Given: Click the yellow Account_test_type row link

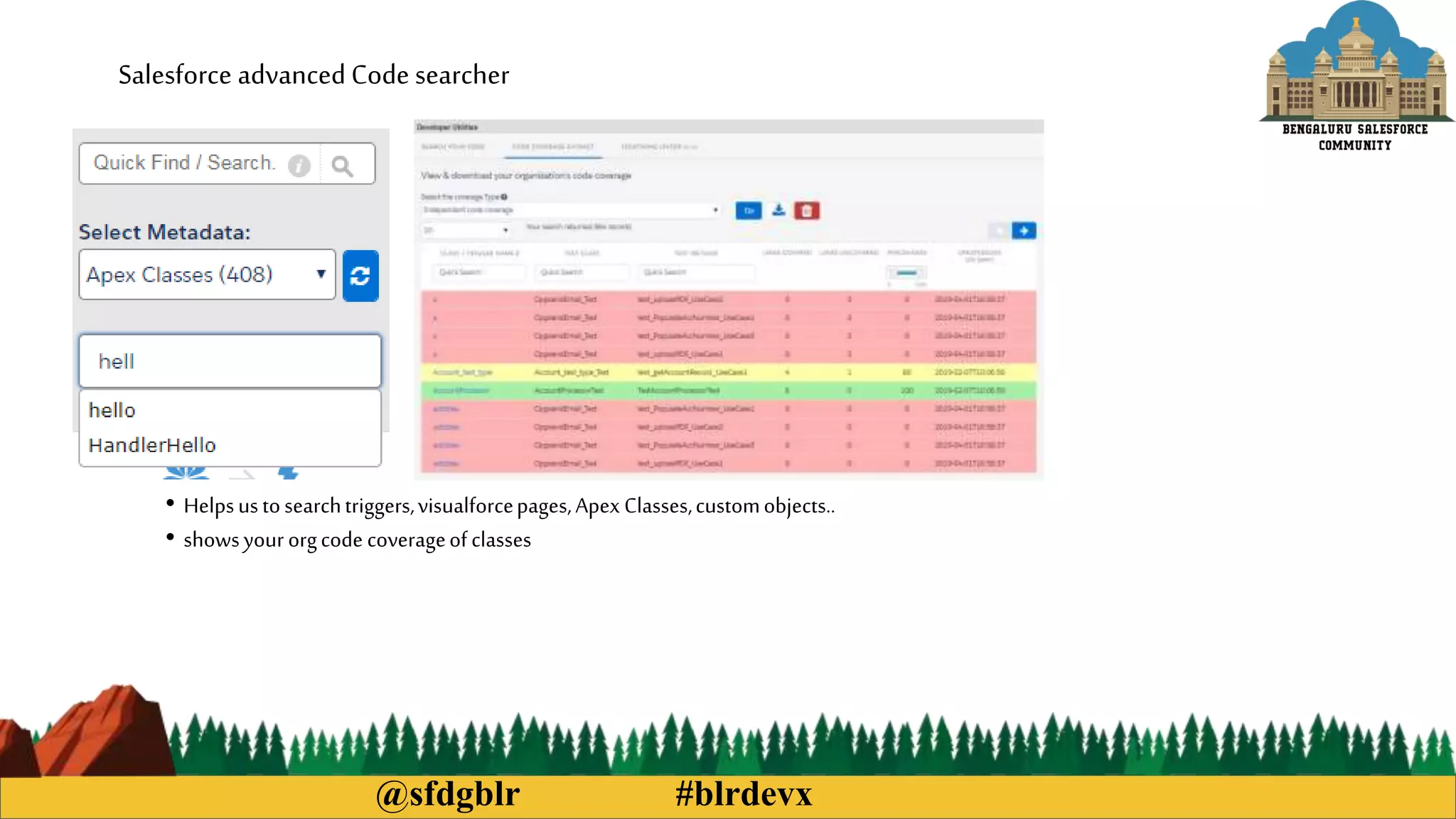Looking at the screenshot, I should pos(462,373).
